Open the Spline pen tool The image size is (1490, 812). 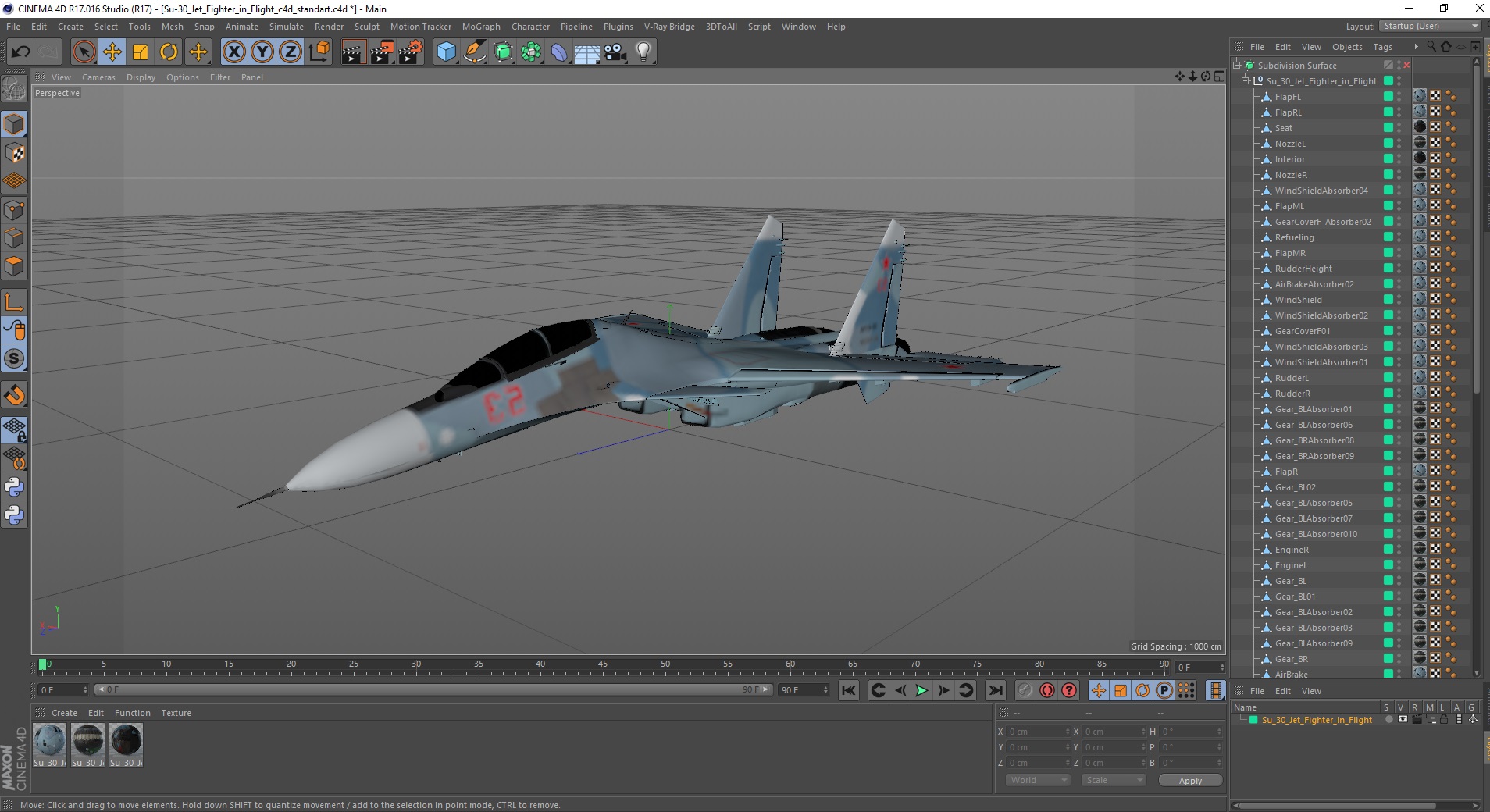click(475, 52)
